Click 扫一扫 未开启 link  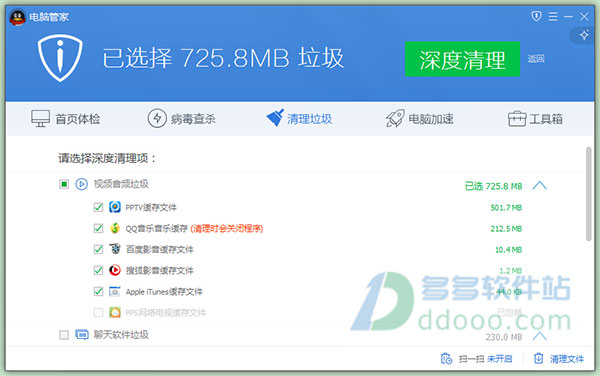coord(485,359)
